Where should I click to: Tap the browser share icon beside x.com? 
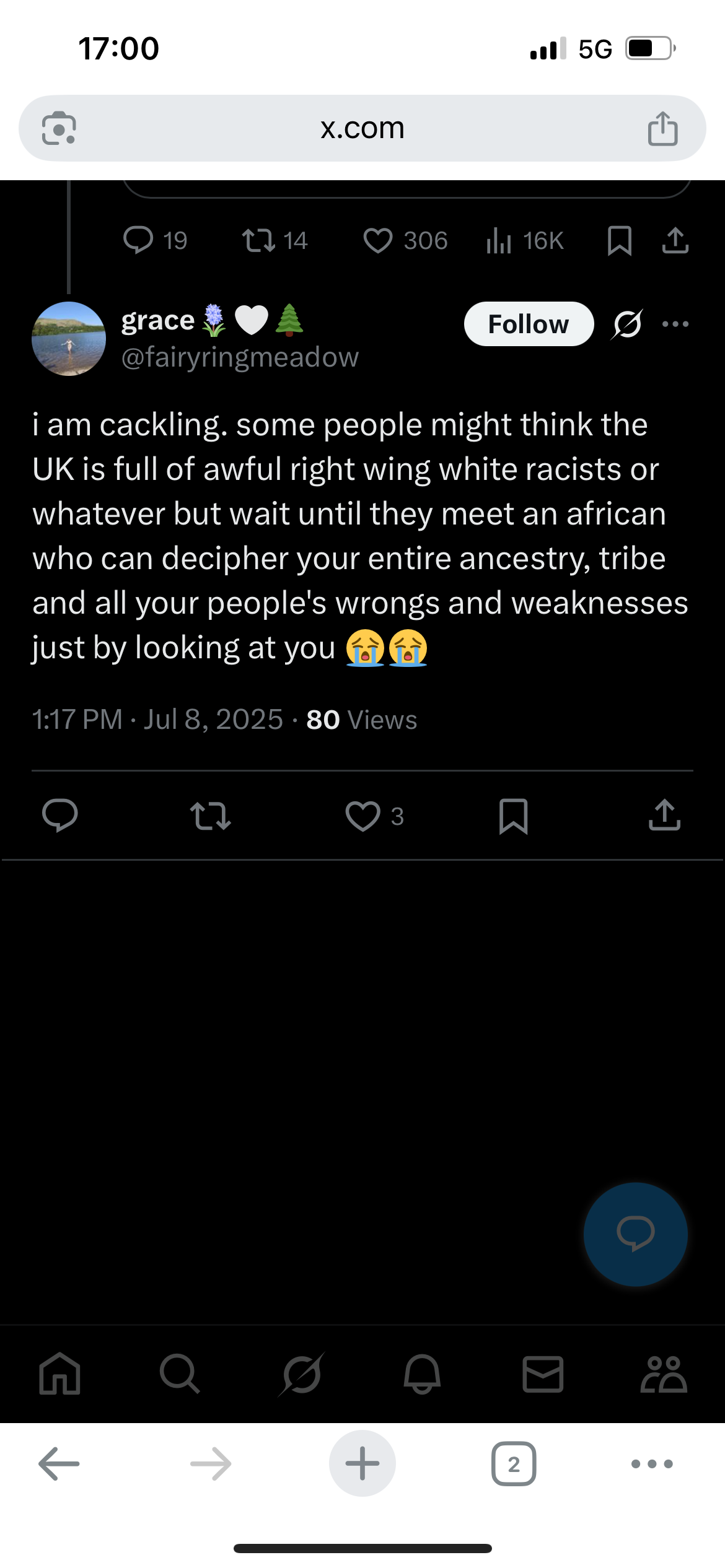point(662,128)
